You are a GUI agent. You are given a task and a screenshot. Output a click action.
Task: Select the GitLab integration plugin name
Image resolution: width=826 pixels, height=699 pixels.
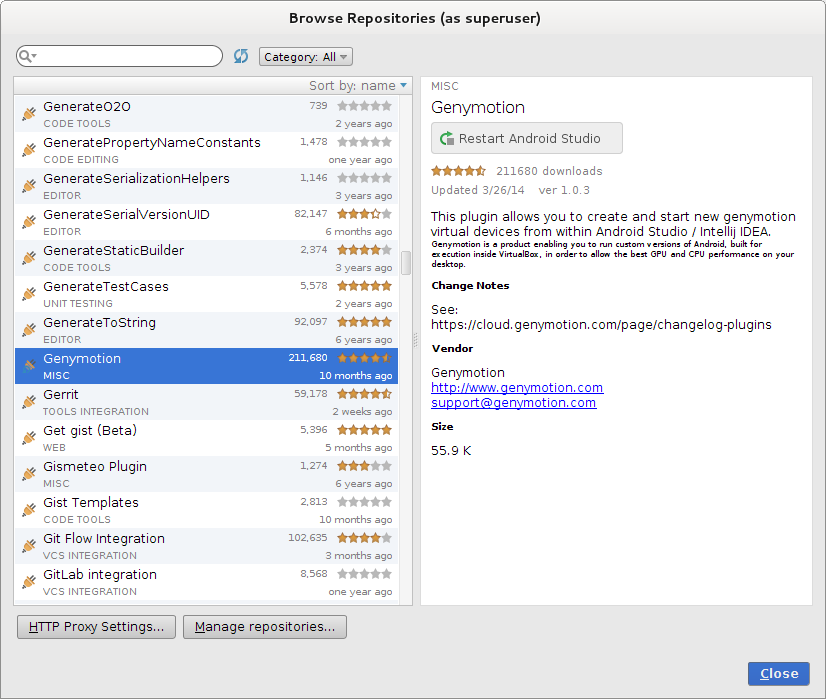100,575
